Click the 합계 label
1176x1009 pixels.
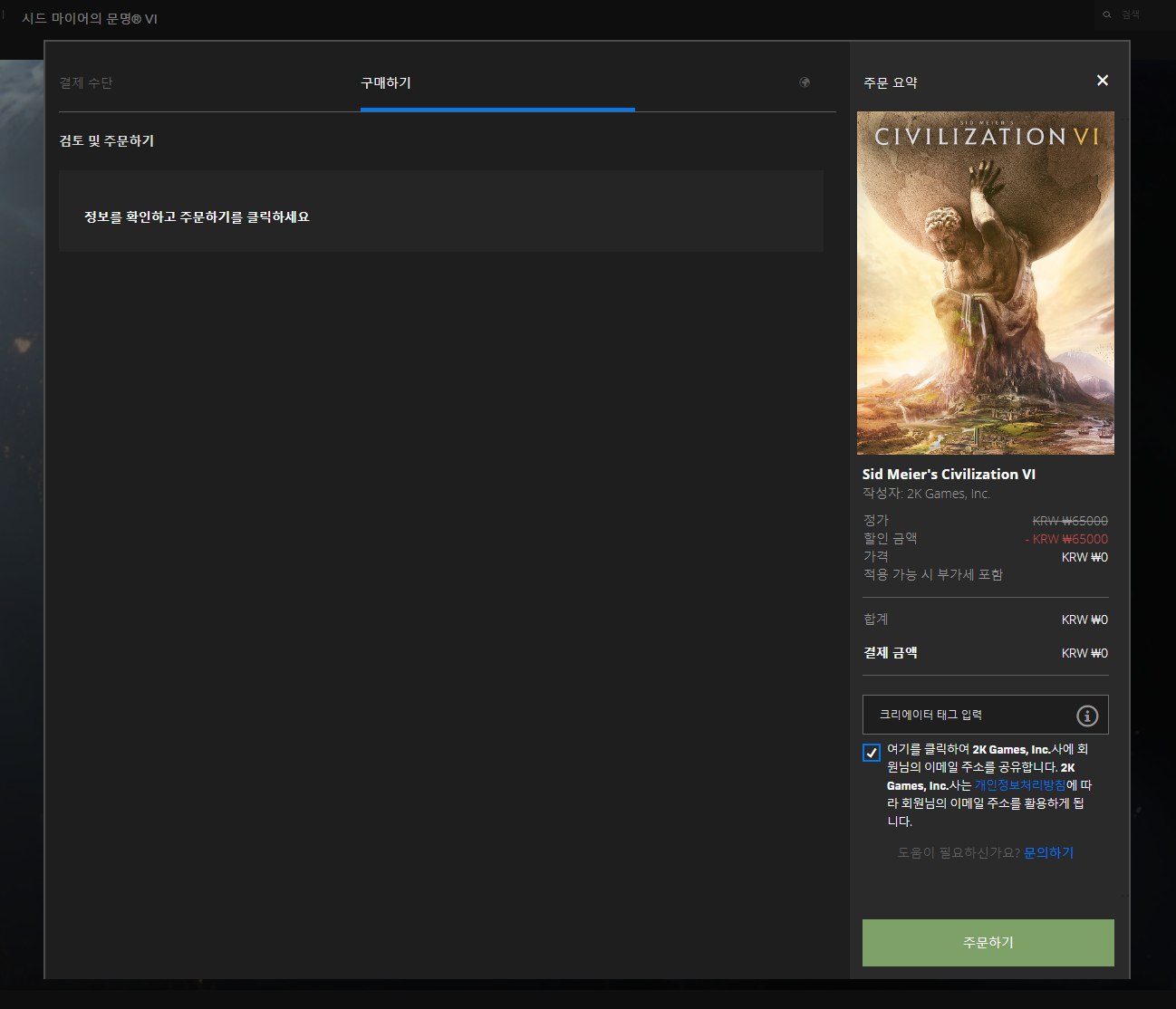(876, 620)
